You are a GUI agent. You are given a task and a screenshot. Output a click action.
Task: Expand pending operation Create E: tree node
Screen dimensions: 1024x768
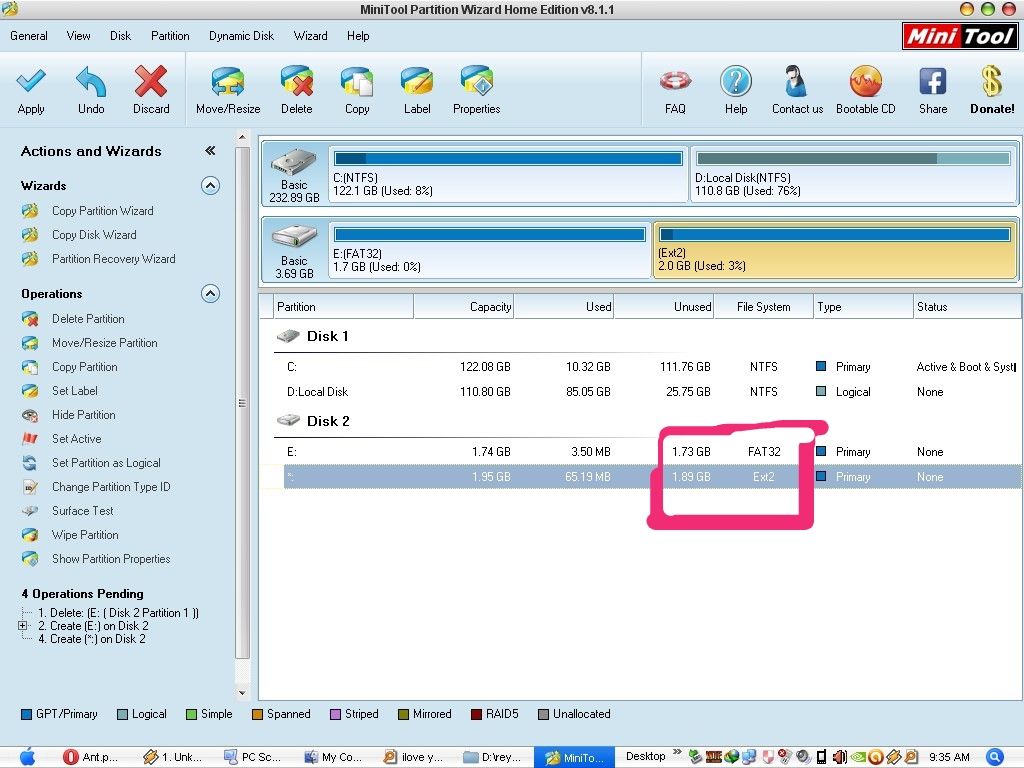pyautogui.click(x=22, y=626)
